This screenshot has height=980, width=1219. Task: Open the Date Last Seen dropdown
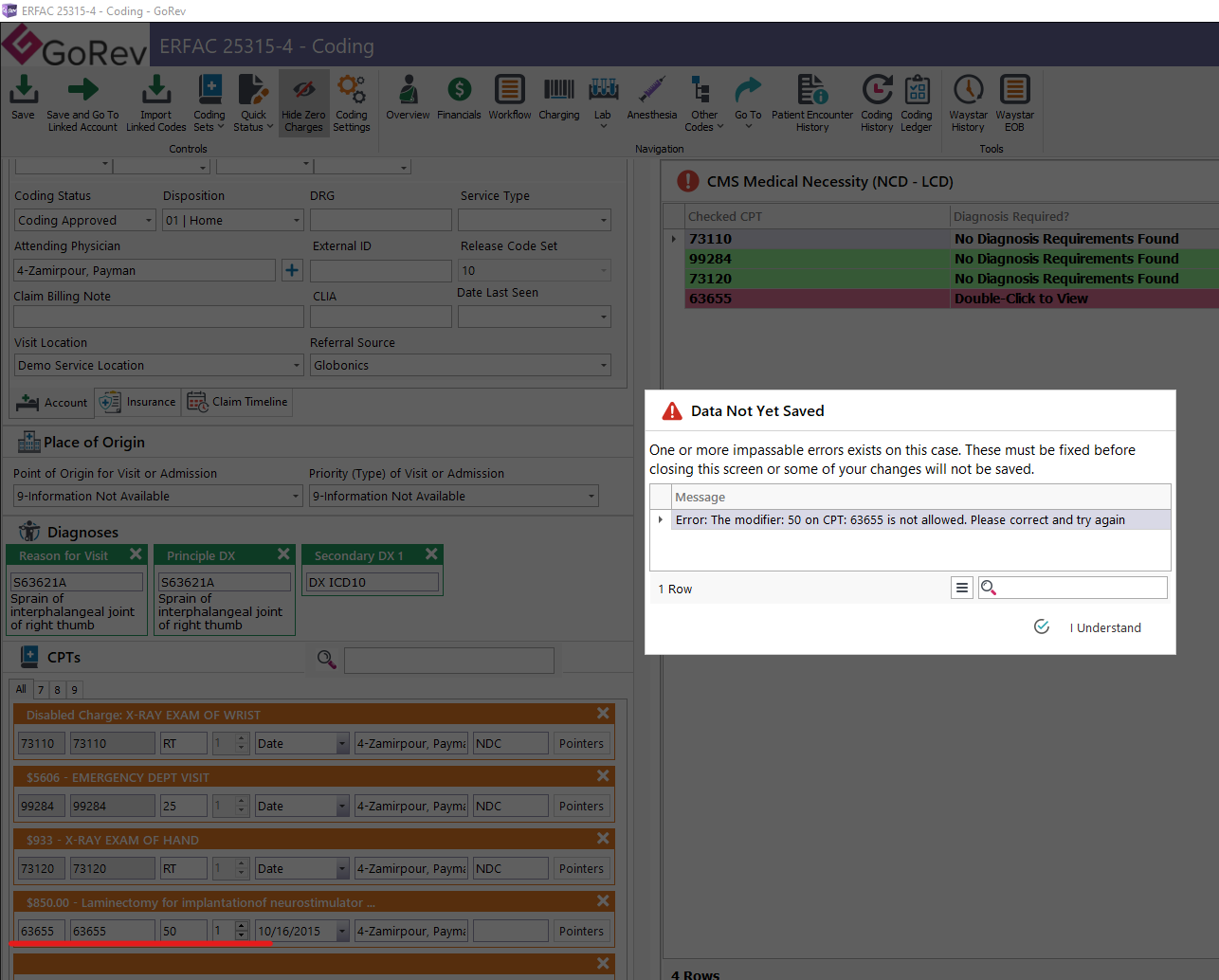point(603,317)
